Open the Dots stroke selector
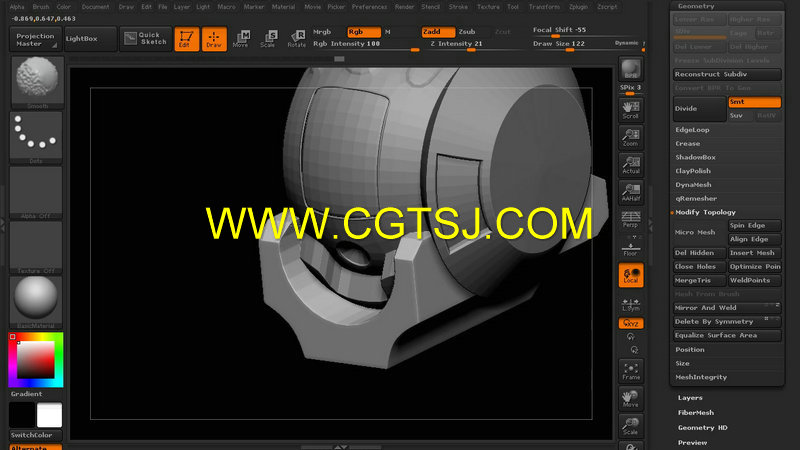Viewport: 800px width, 450px height. pyautogui.click(x=36, y=138)
